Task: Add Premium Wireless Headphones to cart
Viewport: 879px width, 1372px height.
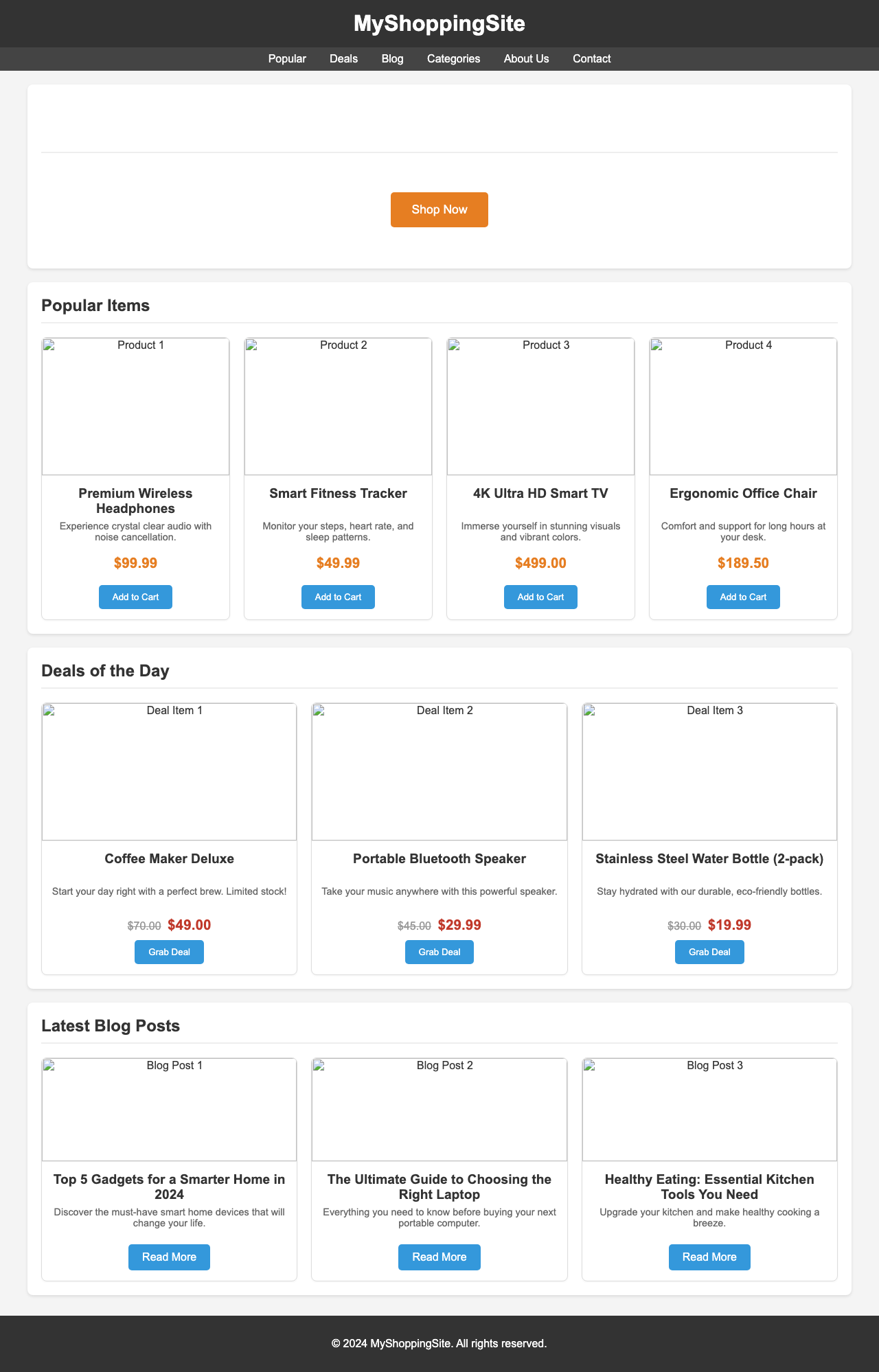Action: pyautogui.click(x=135, y=597)
